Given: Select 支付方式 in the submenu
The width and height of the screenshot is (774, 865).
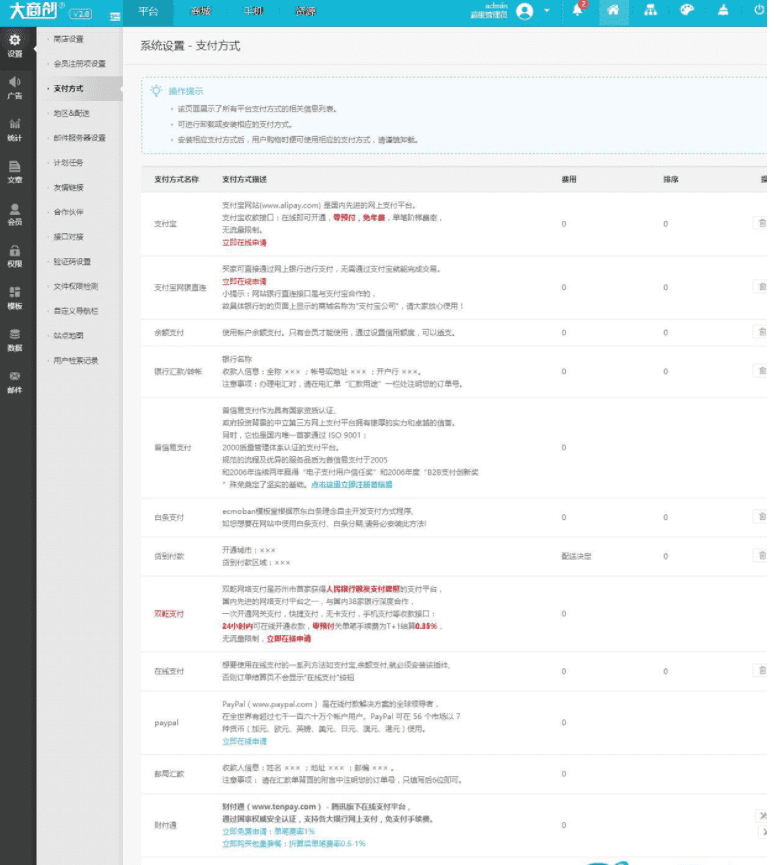Looking at the screenshot, I should [x=68, y=88].
